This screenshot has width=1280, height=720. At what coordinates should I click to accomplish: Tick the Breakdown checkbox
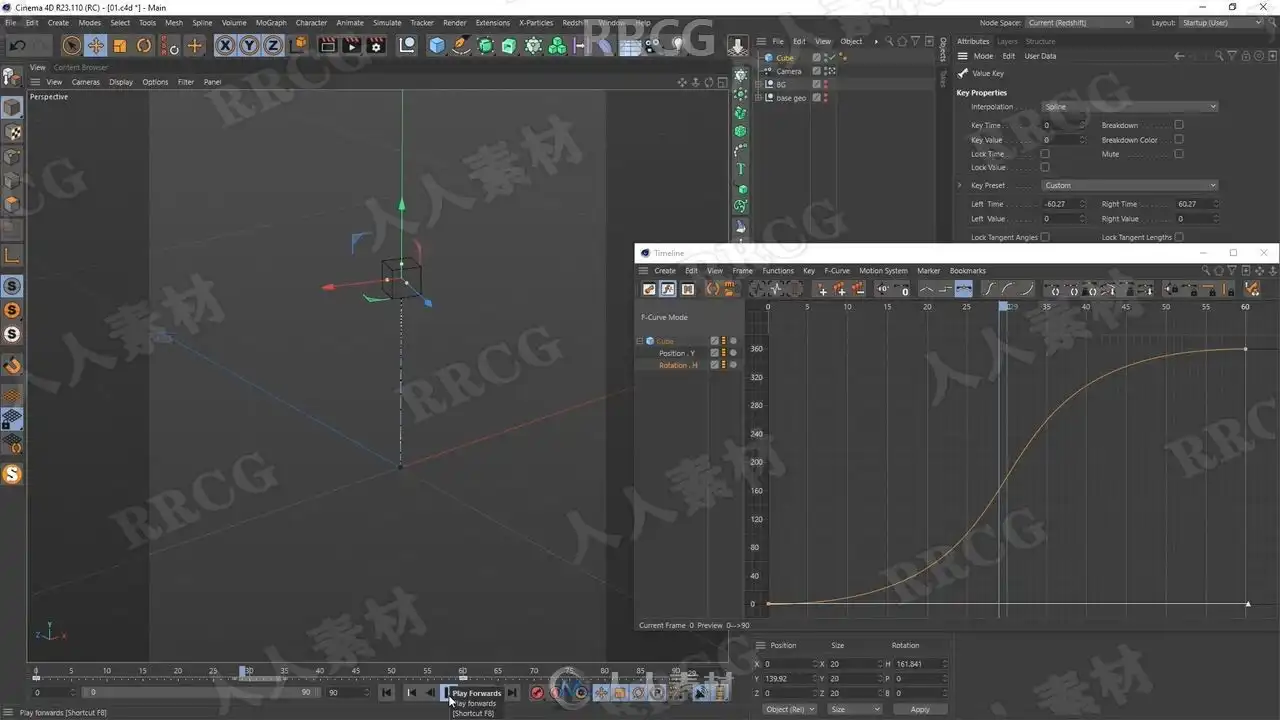(1179, 125)
